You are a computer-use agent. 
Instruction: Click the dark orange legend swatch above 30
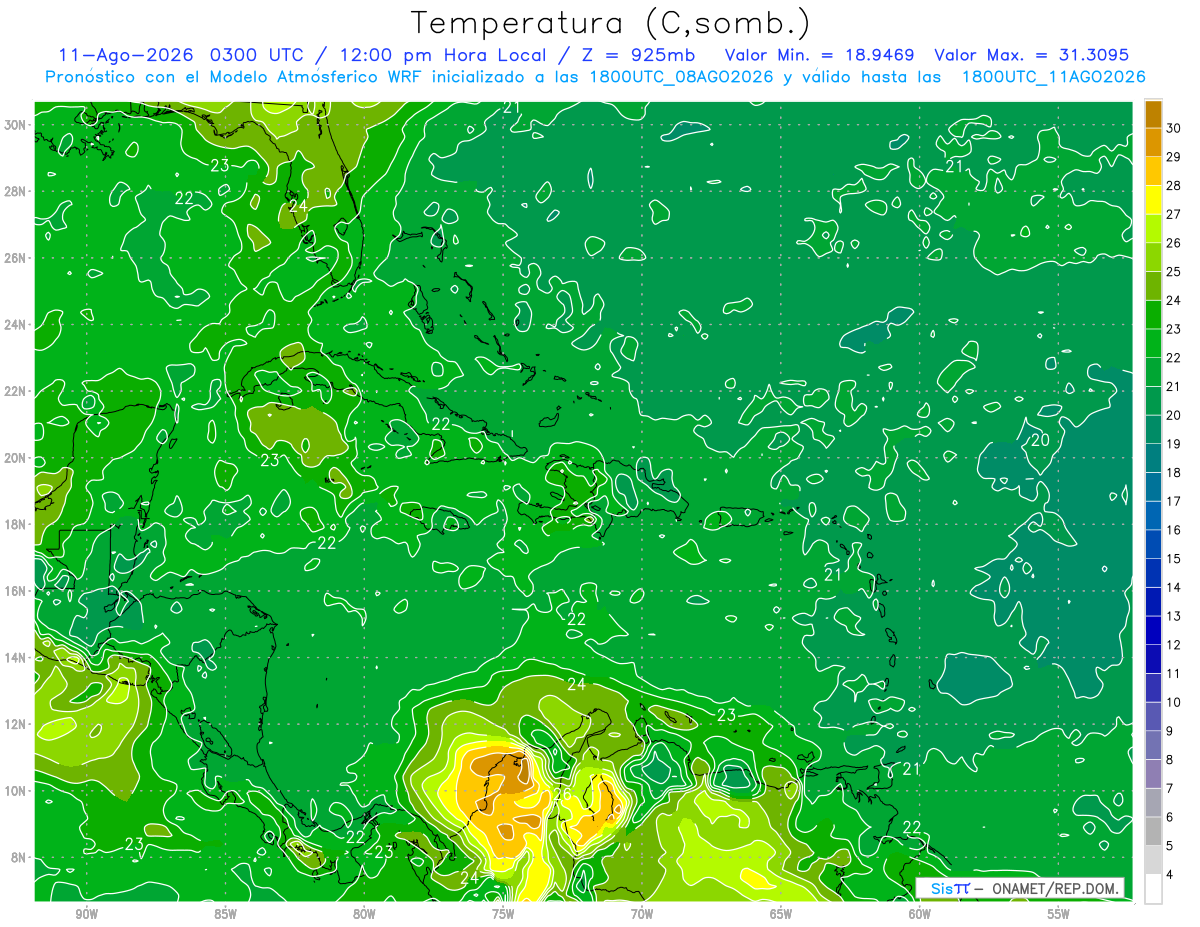click(x=1153, y=114)
